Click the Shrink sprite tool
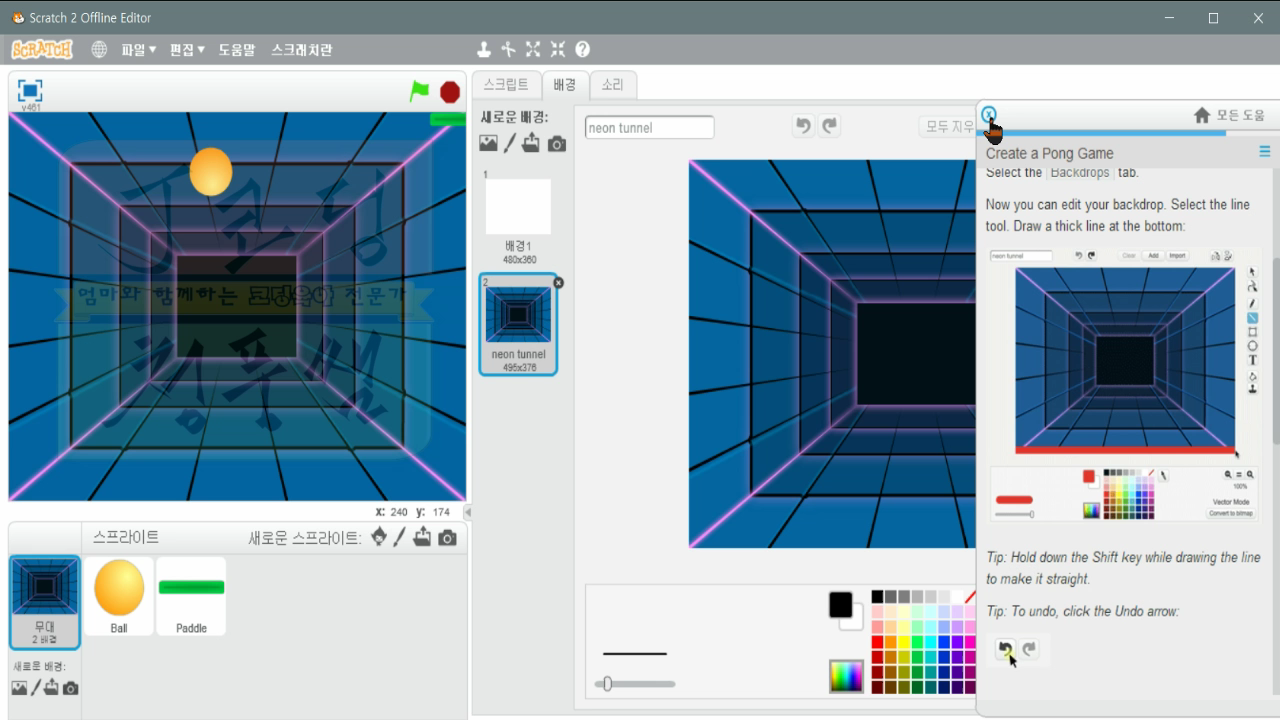 tap(557, 48)
